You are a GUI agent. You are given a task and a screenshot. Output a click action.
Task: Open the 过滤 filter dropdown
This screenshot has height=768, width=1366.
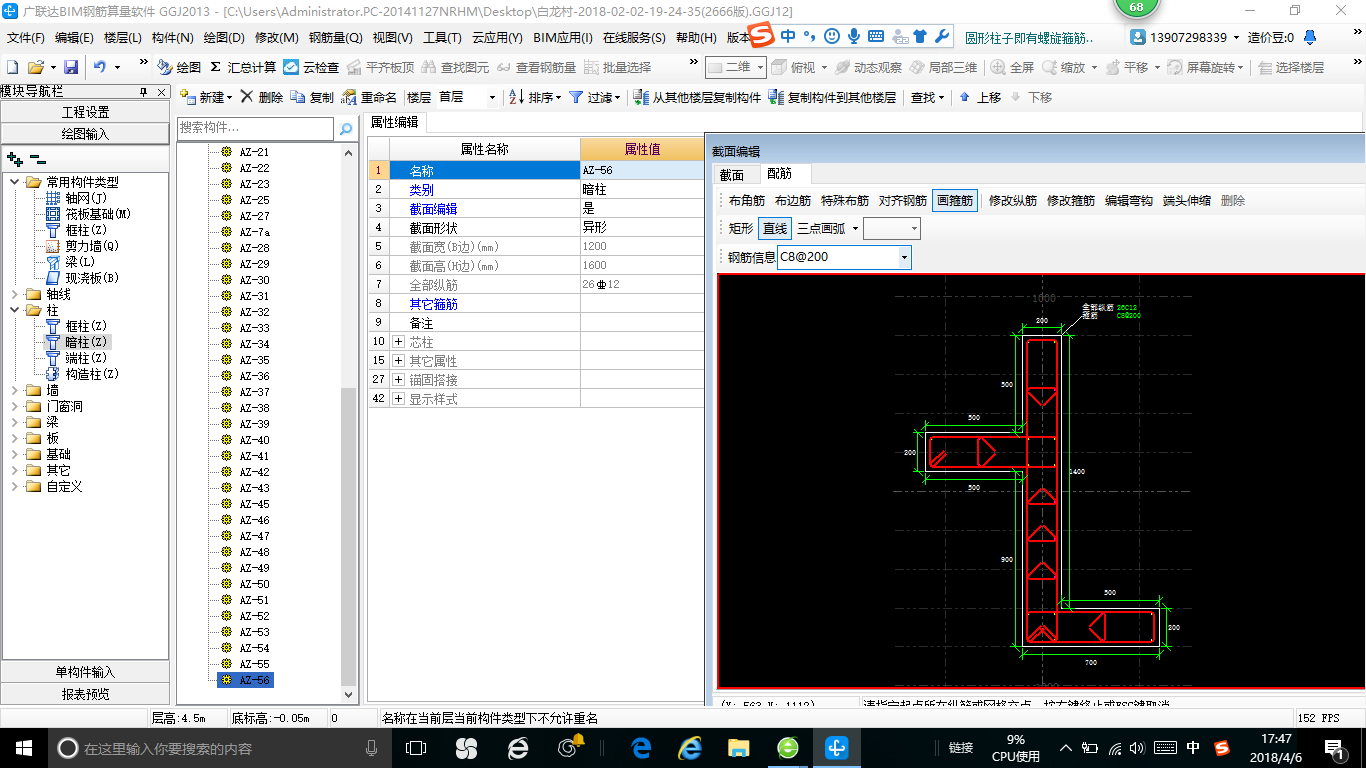pos(594,97)
